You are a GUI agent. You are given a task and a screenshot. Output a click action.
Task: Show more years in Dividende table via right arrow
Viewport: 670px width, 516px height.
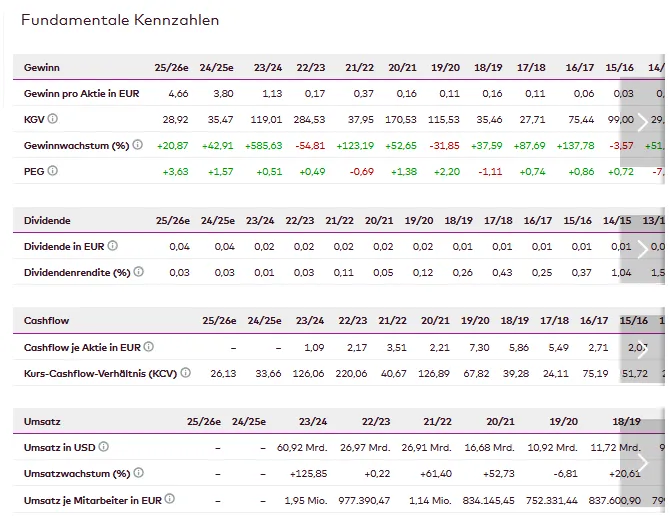tap(642, 249)
